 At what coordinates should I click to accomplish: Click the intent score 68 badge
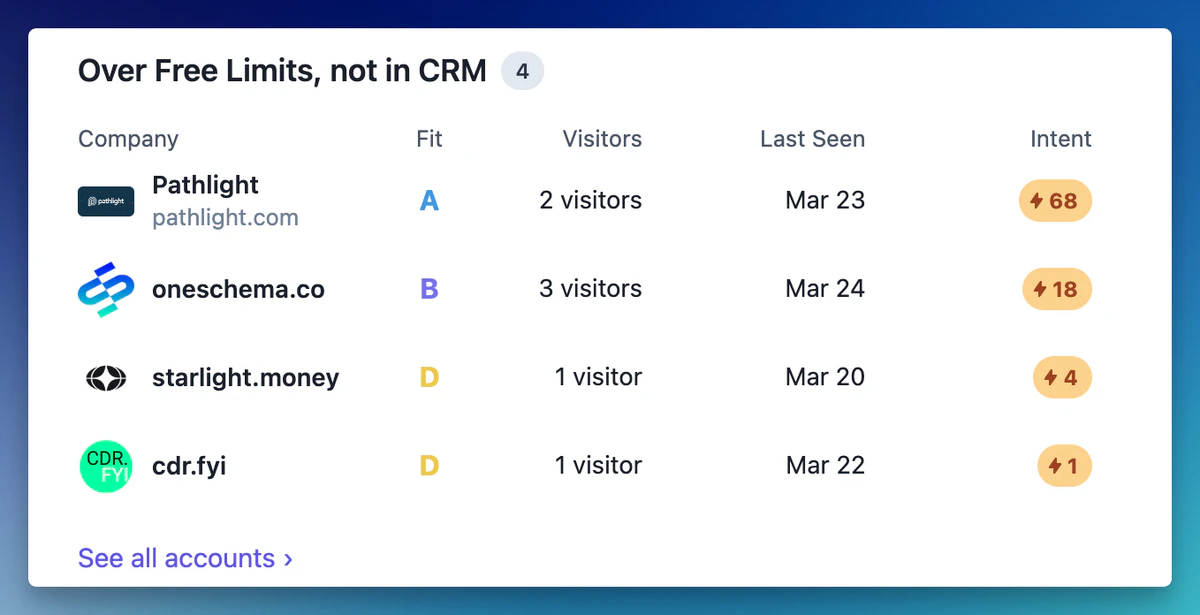[x=1055, y=201]
